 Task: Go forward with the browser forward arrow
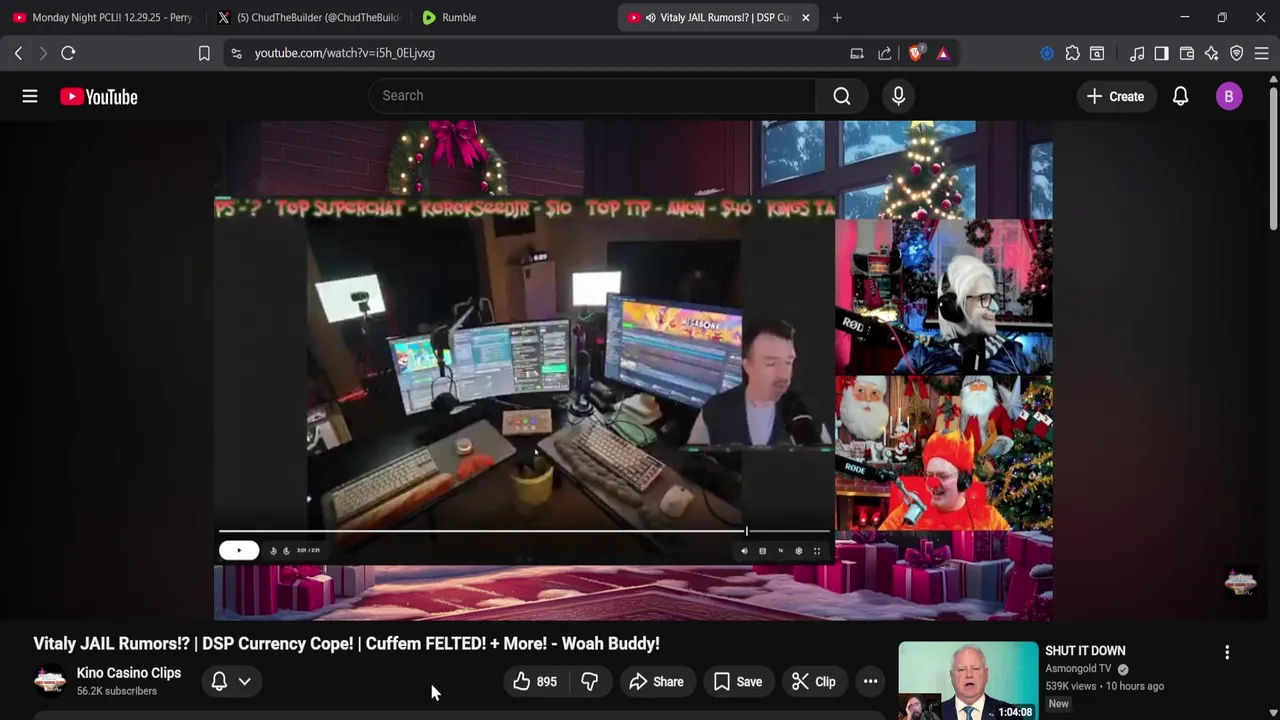(43, 53)
